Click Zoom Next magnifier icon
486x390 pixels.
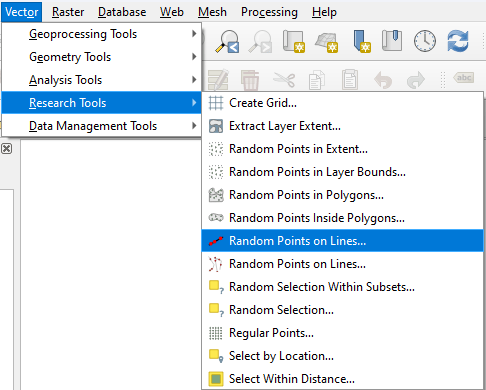260,41
